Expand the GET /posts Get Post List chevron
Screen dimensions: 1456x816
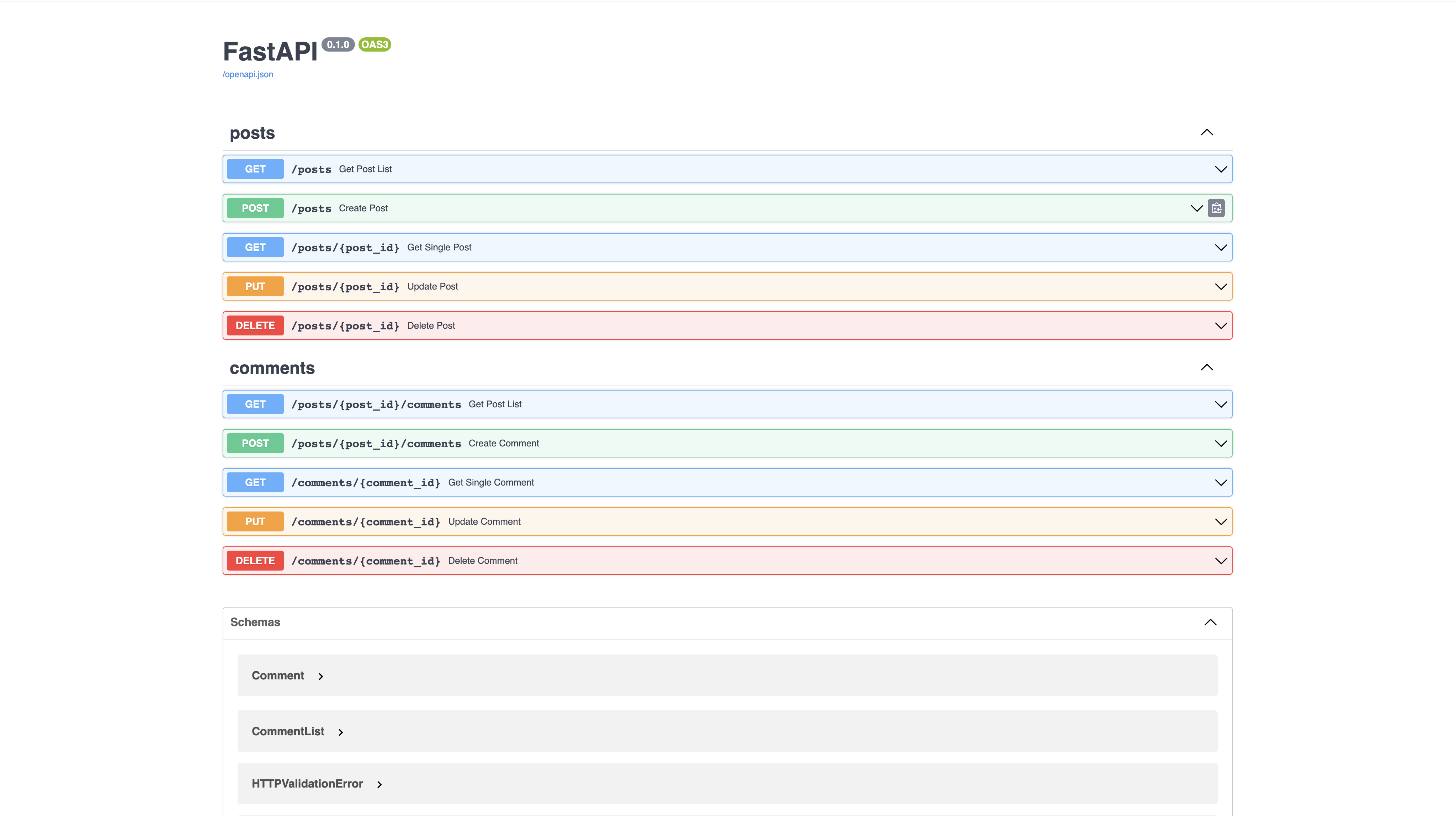1221,169
